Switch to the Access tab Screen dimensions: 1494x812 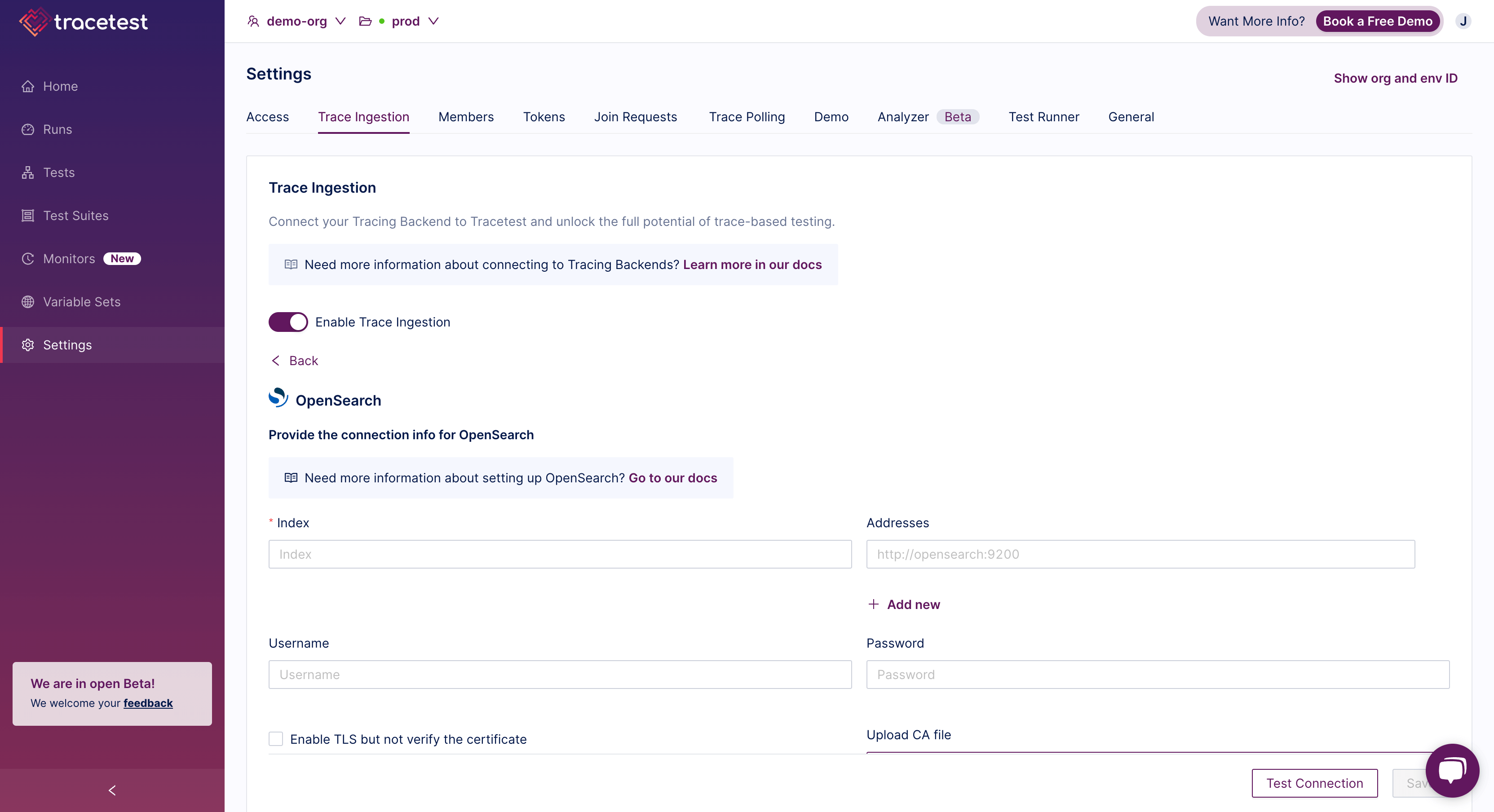pos(267,117)
